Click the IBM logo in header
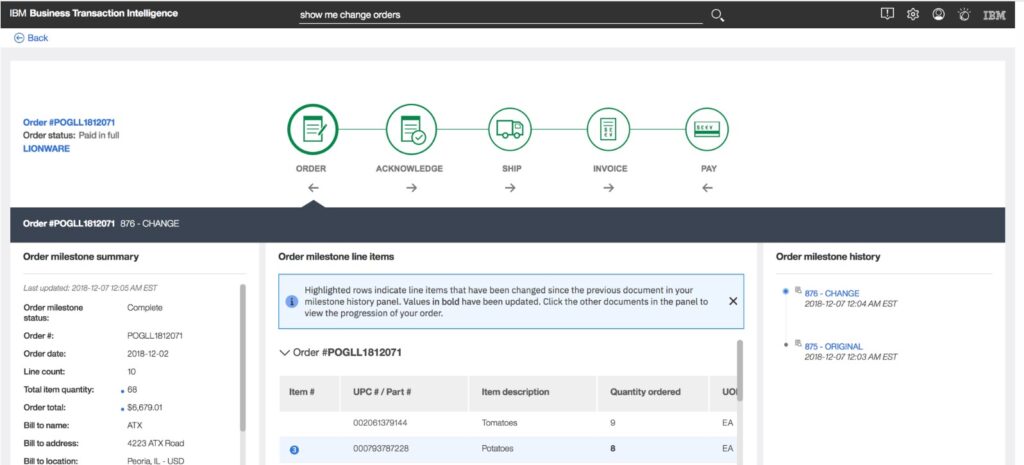This screenshot has width=1024, height=465. click(x=994, y=14)
